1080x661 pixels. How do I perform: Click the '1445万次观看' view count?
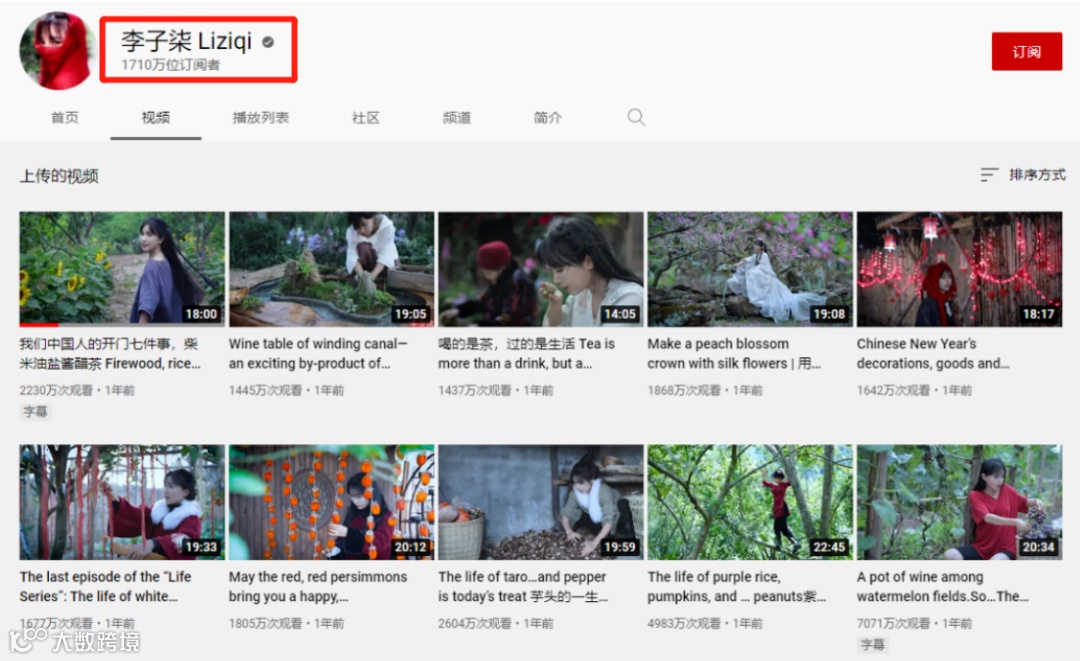pyautogui.click(x=265, y=390)
